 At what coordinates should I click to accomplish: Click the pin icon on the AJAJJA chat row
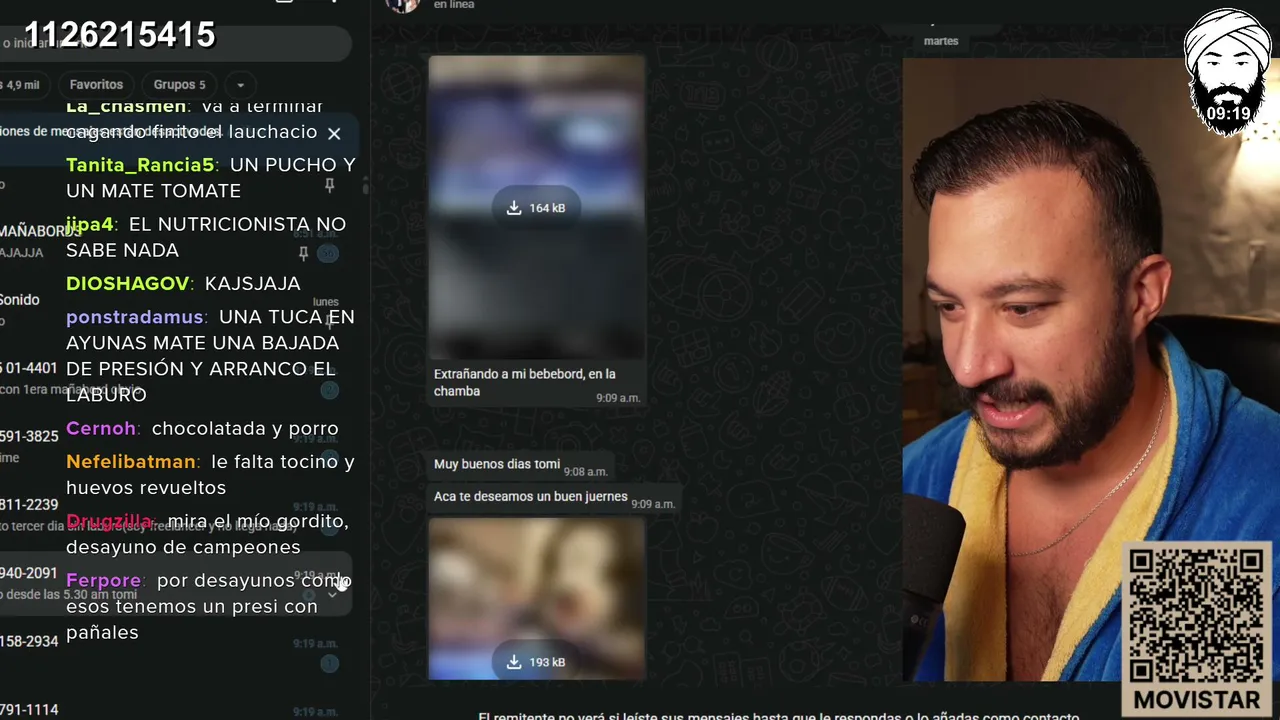tap(304, 254)
